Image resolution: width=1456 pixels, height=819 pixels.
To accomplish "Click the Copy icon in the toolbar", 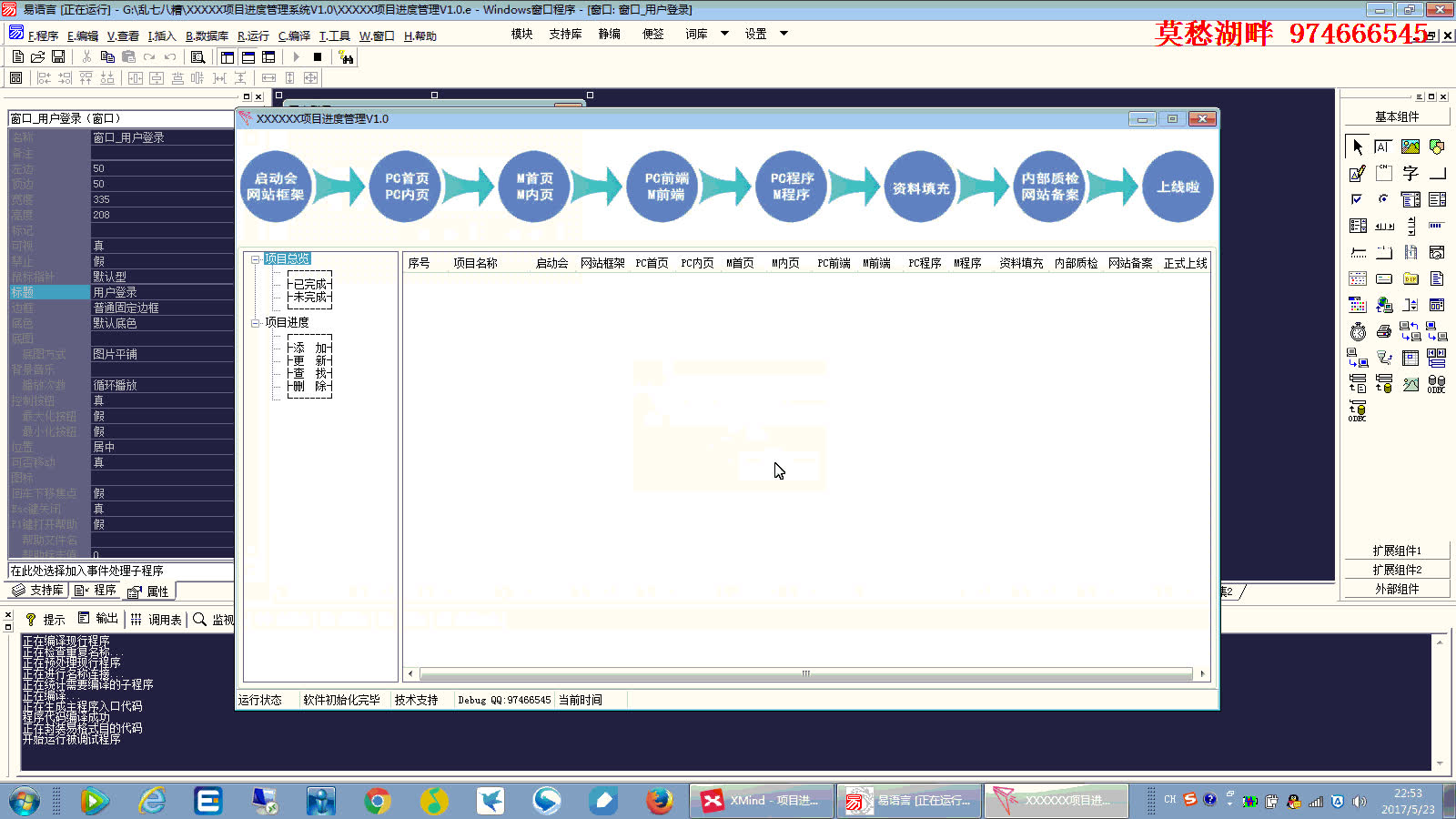I will [x=107, y=56].
